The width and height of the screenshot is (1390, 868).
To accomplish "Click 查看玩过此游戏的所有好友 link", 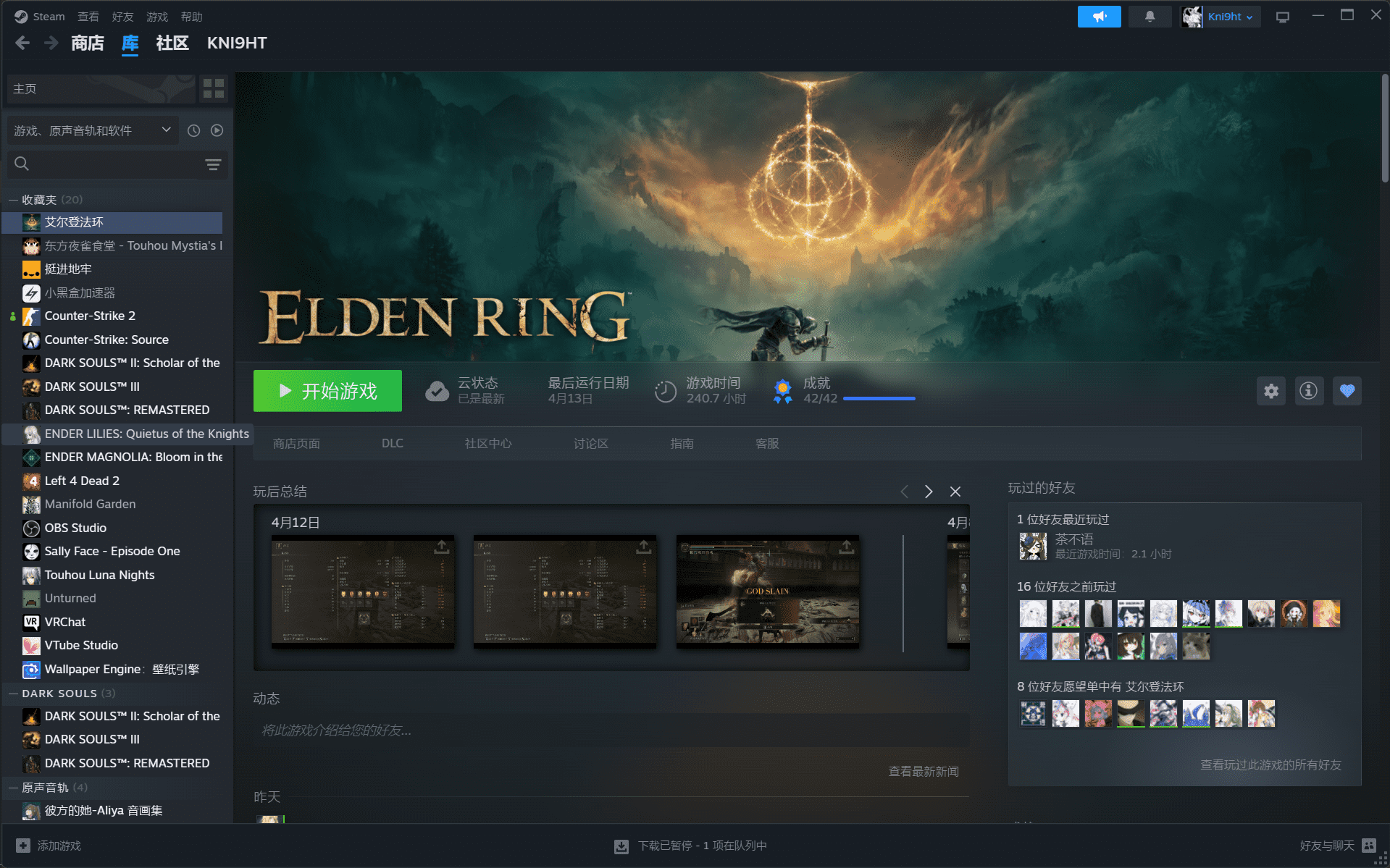I will 1270,764.
